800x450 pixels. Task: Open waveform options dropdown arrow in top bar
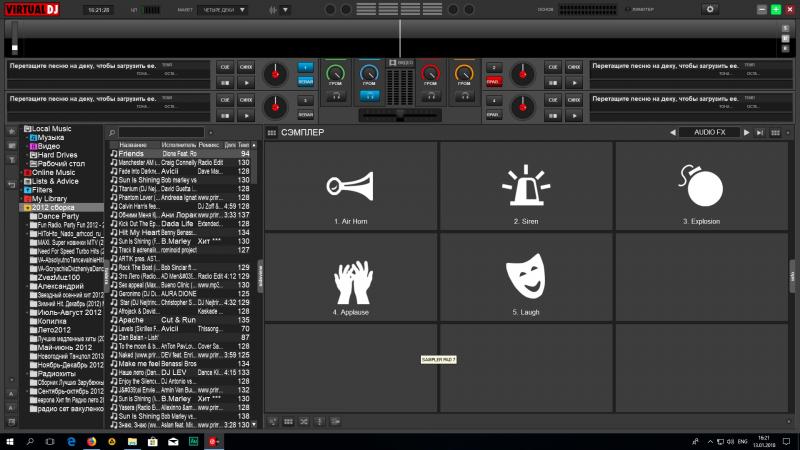[x=285, y=10]
